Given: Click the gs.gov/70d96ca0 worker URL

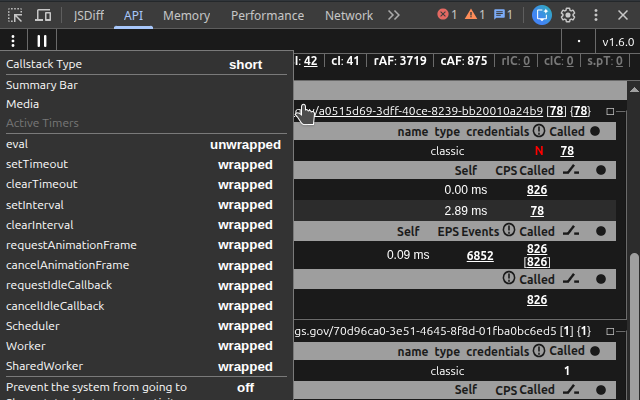Looking at the screenshot, I should click(x=425, y=331).
